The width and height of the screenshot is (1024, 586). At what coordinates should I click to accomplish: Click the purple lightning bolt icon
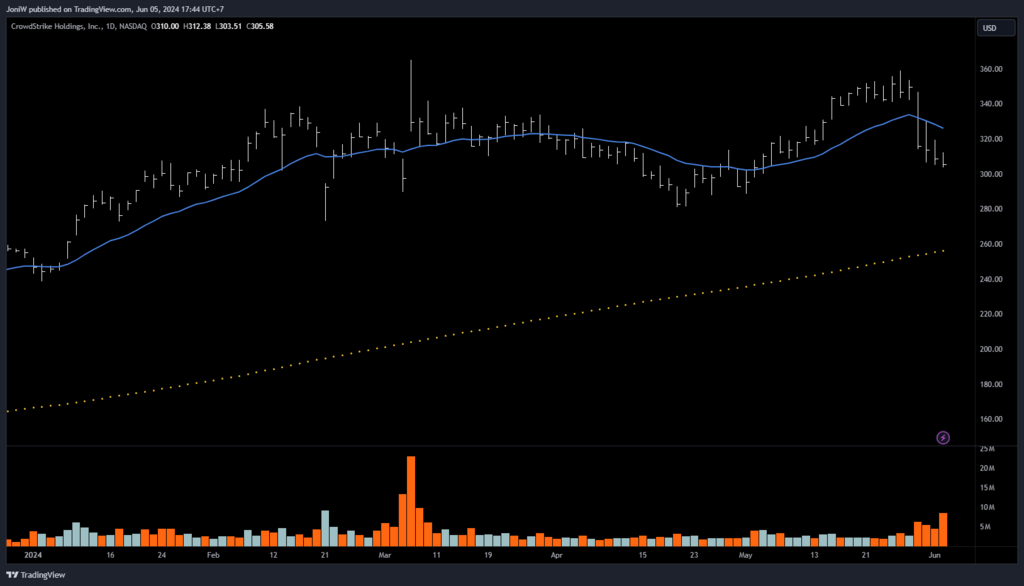[x=943, y=437]
